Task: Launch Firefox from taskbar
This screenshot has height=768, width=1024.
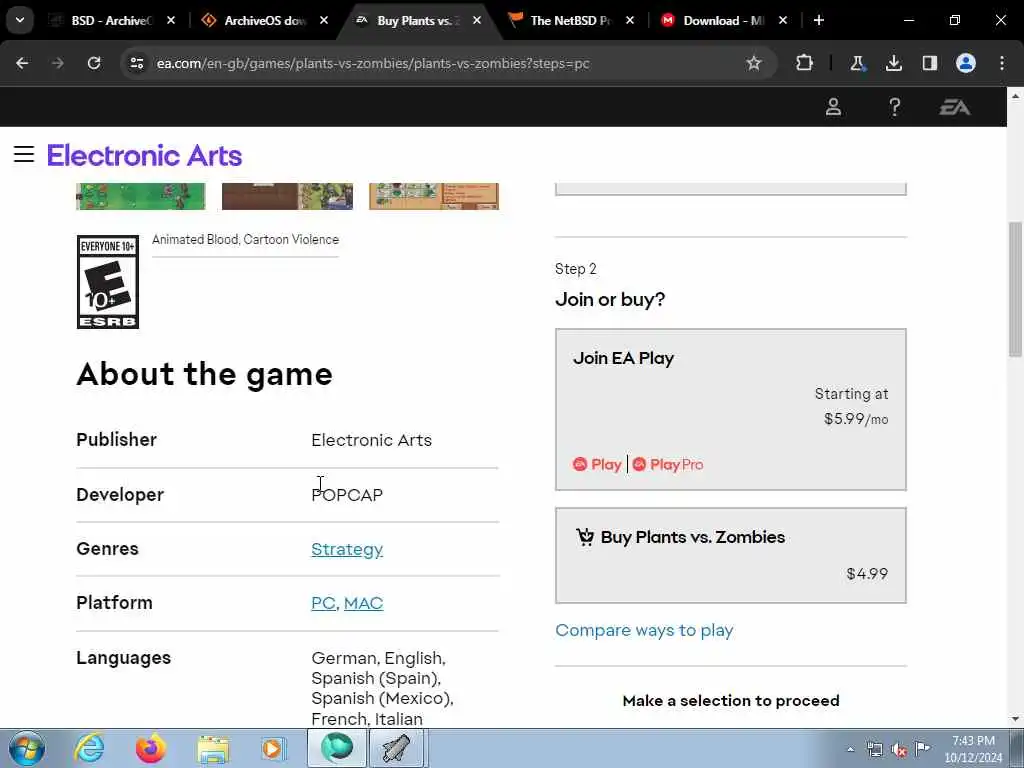Action: click(150, 748)
